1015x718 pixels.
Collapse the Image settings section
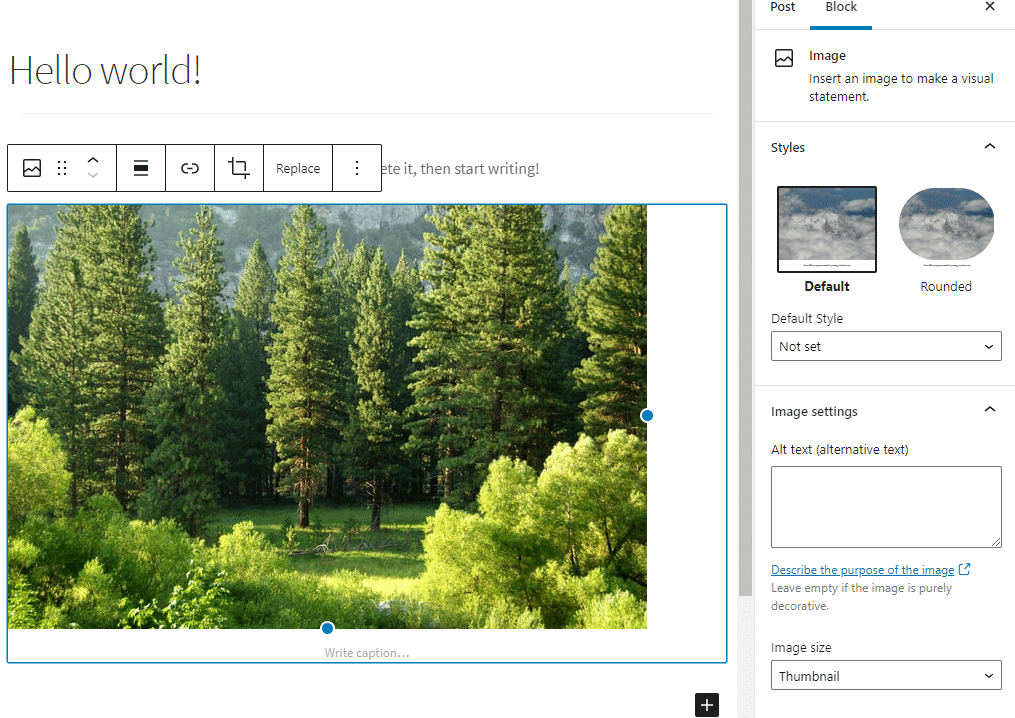pos(989,411)
